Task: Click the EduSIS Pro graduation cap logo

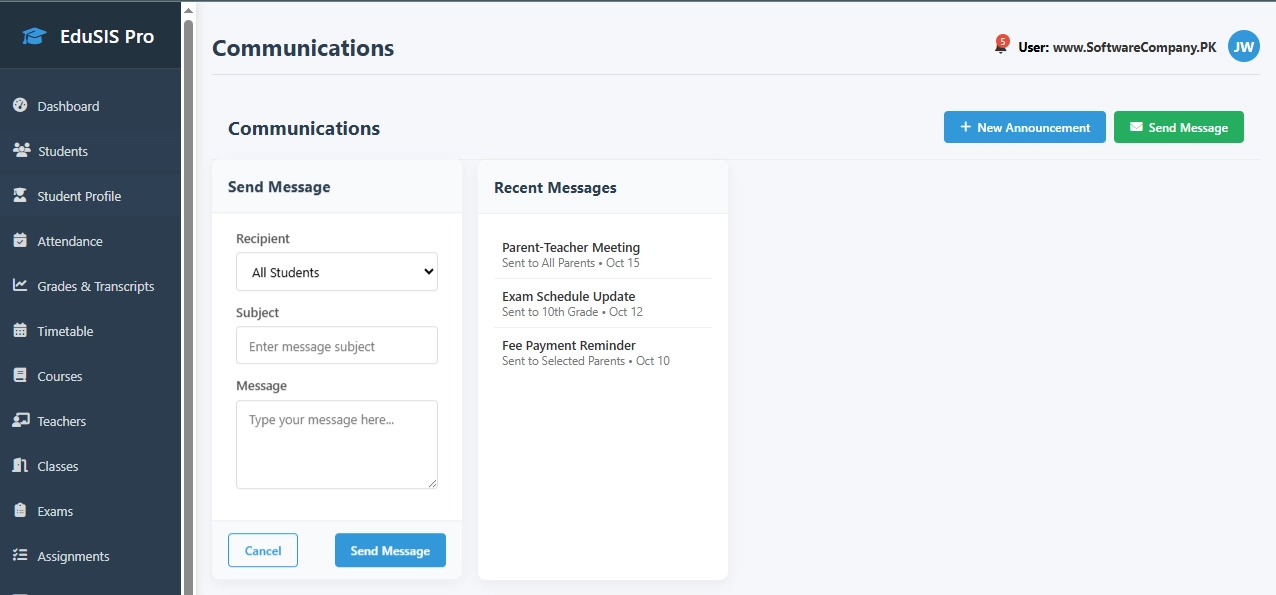Action: pos(35,37)
